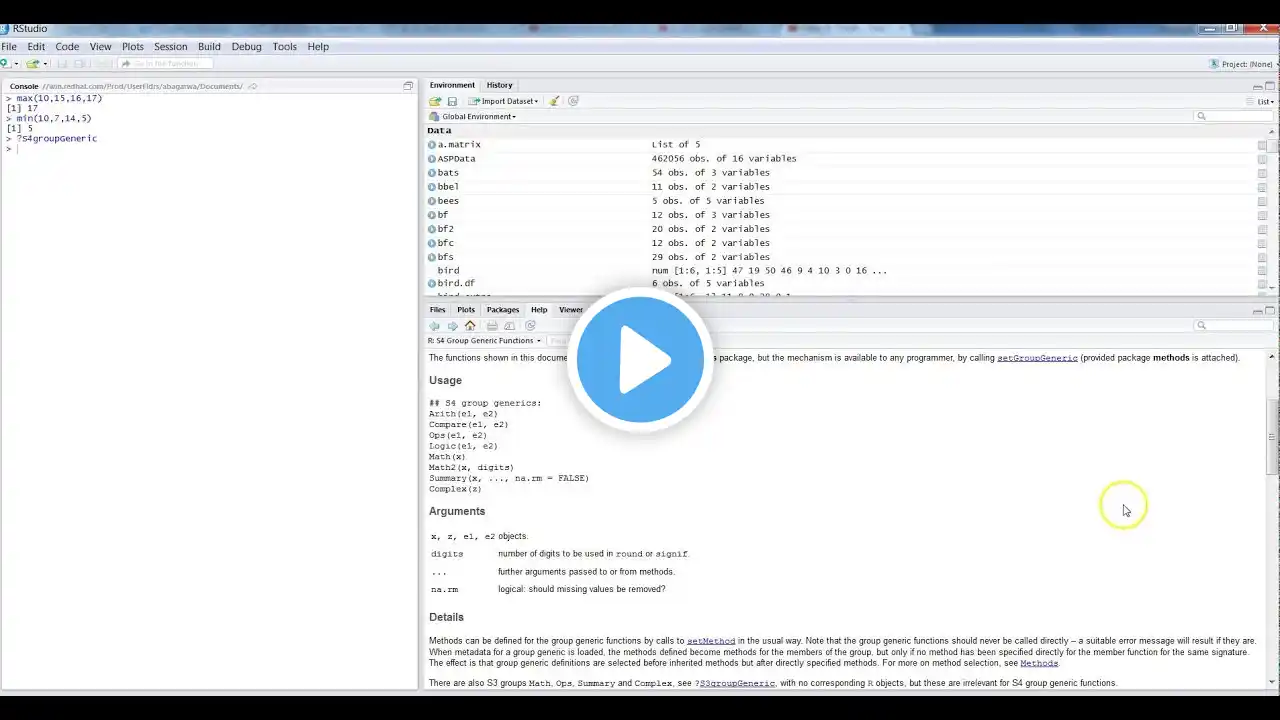Click the Help pane search field
Viewport: 1280px width, 720px height.
[x=1235, y=326]
